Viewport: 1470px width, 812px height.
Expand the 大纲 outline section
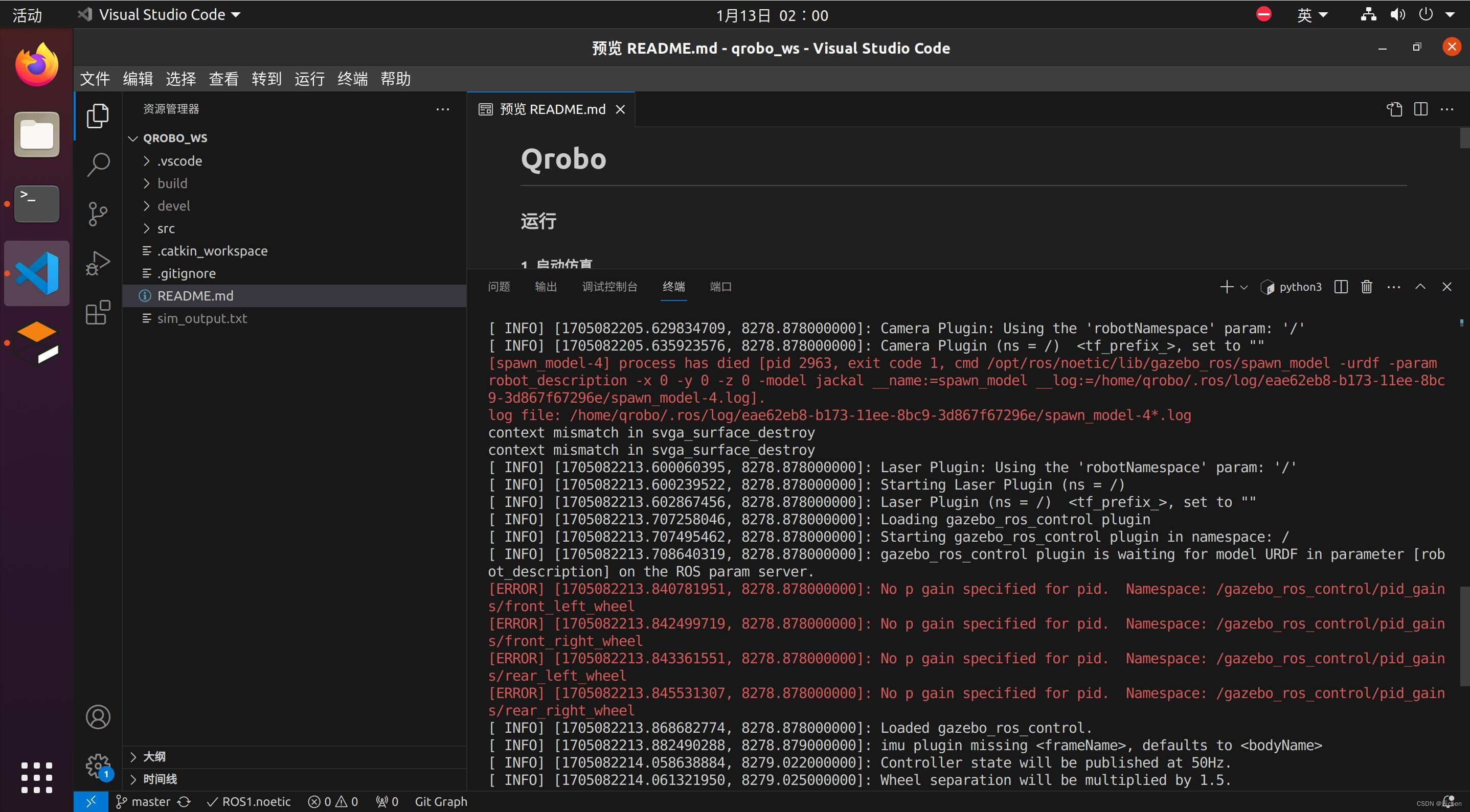295,757
